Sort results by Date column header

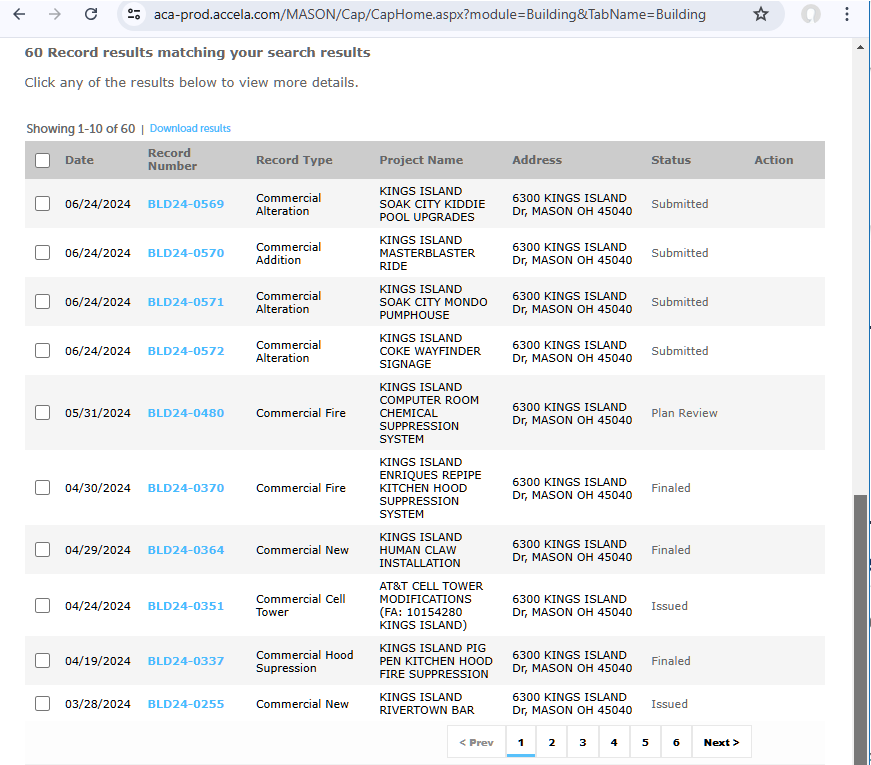(79, 160)
